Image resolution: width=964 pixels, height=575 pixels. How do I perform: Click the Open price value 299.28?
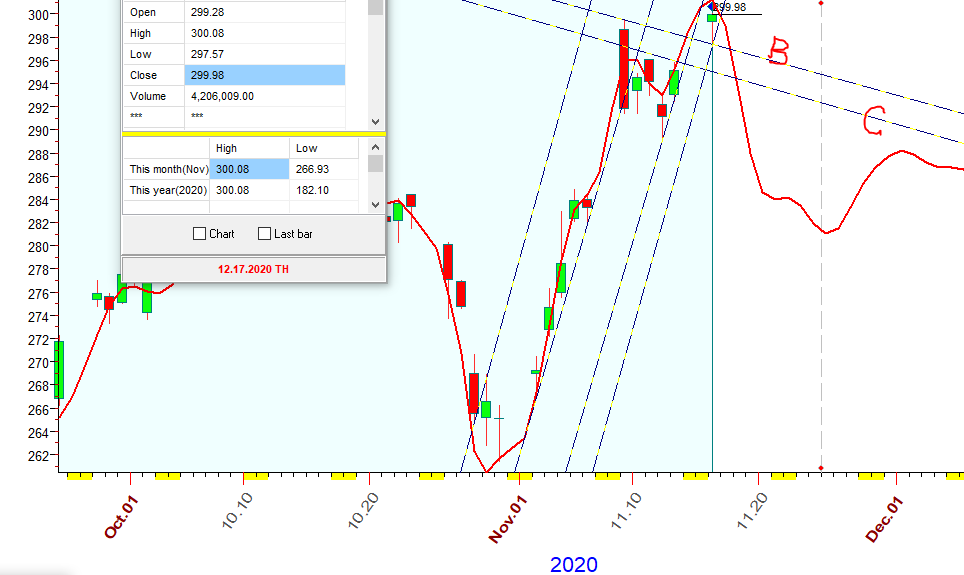click(264, 12)
